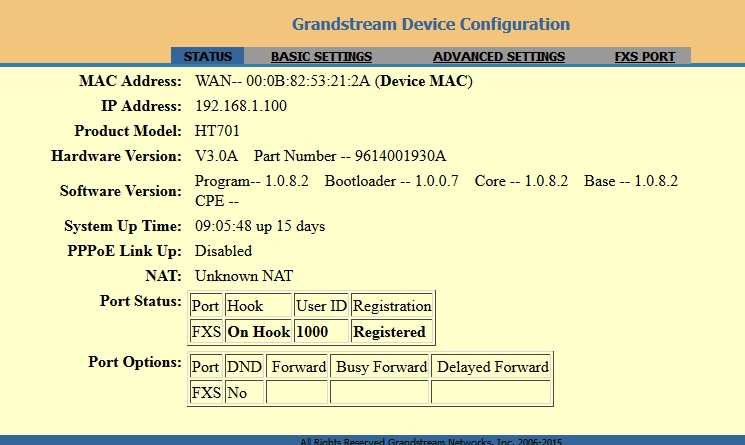Viewport: 745px width, 445px height.
Task: Open the BASIC SETTINGS tab
Action: point(321,57)
